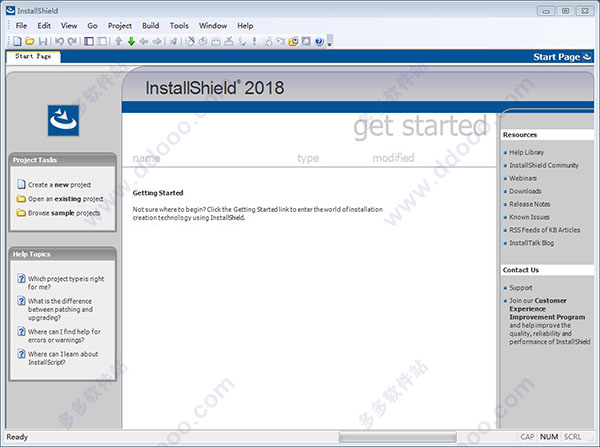Open the Project menu
The image size is (600, 447).
[x=120, y=26]
